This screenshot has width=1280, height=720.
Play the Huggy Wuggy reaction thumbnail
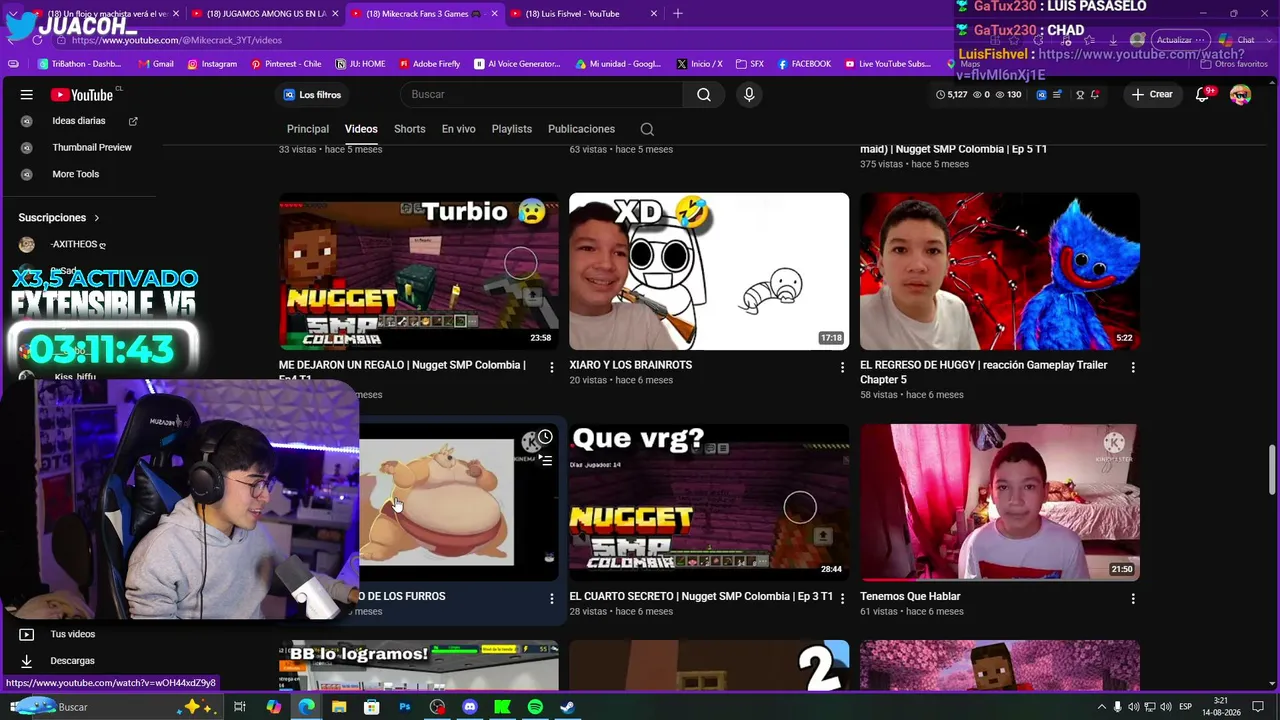1000,271
